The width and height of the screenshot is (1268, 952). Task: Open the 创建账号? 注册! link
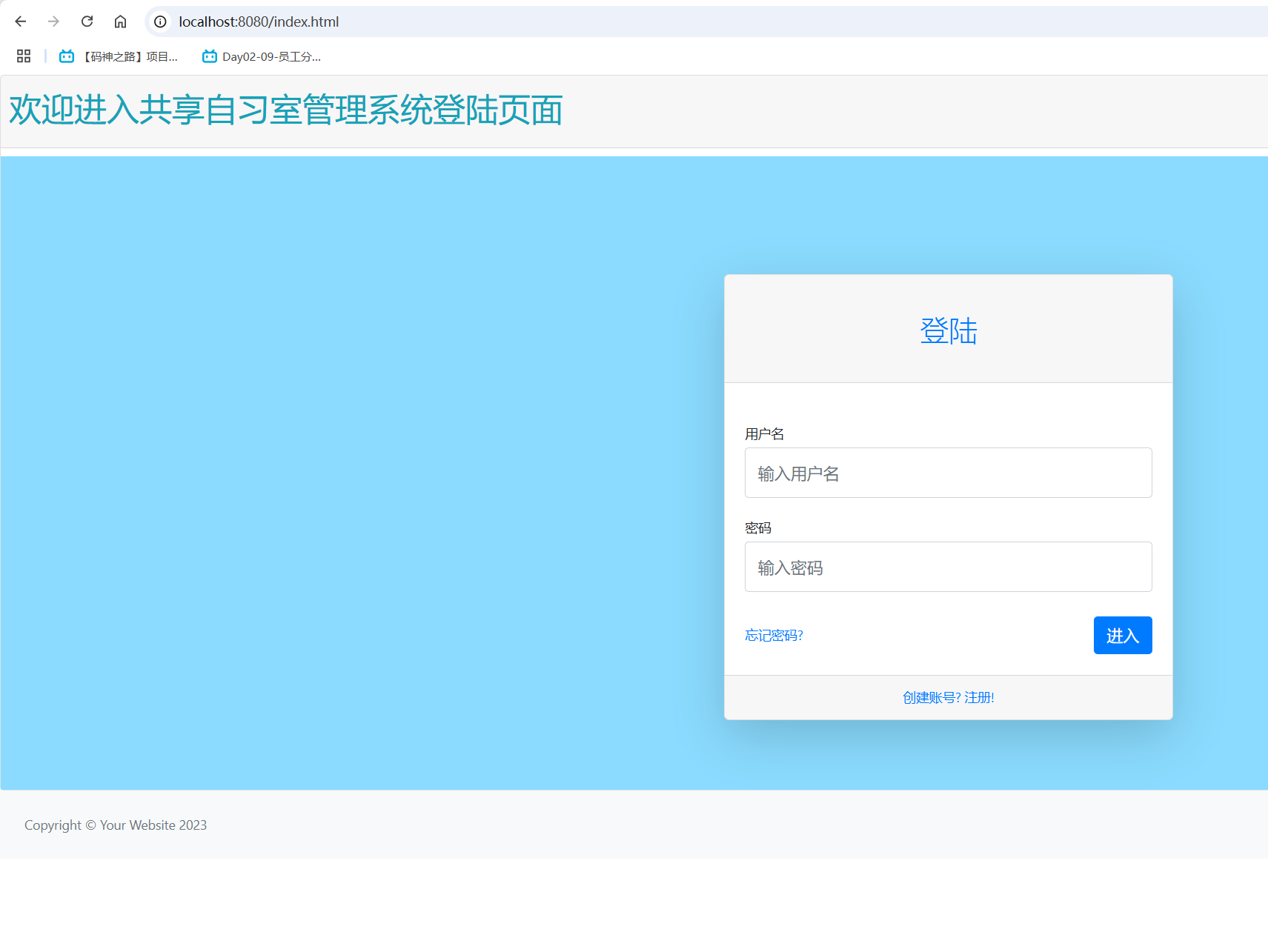948,698
